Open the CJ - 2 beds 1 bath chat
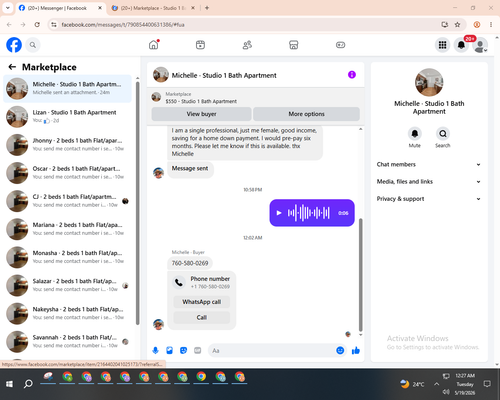Image resolution: width=500 pixels, height=400 pixels. 67,201
